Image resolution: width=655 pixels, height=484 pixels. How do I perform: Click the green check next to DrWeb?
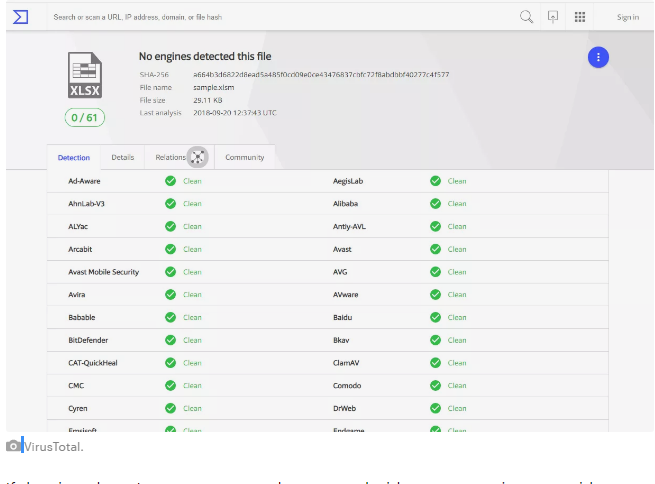coord(435,408)
